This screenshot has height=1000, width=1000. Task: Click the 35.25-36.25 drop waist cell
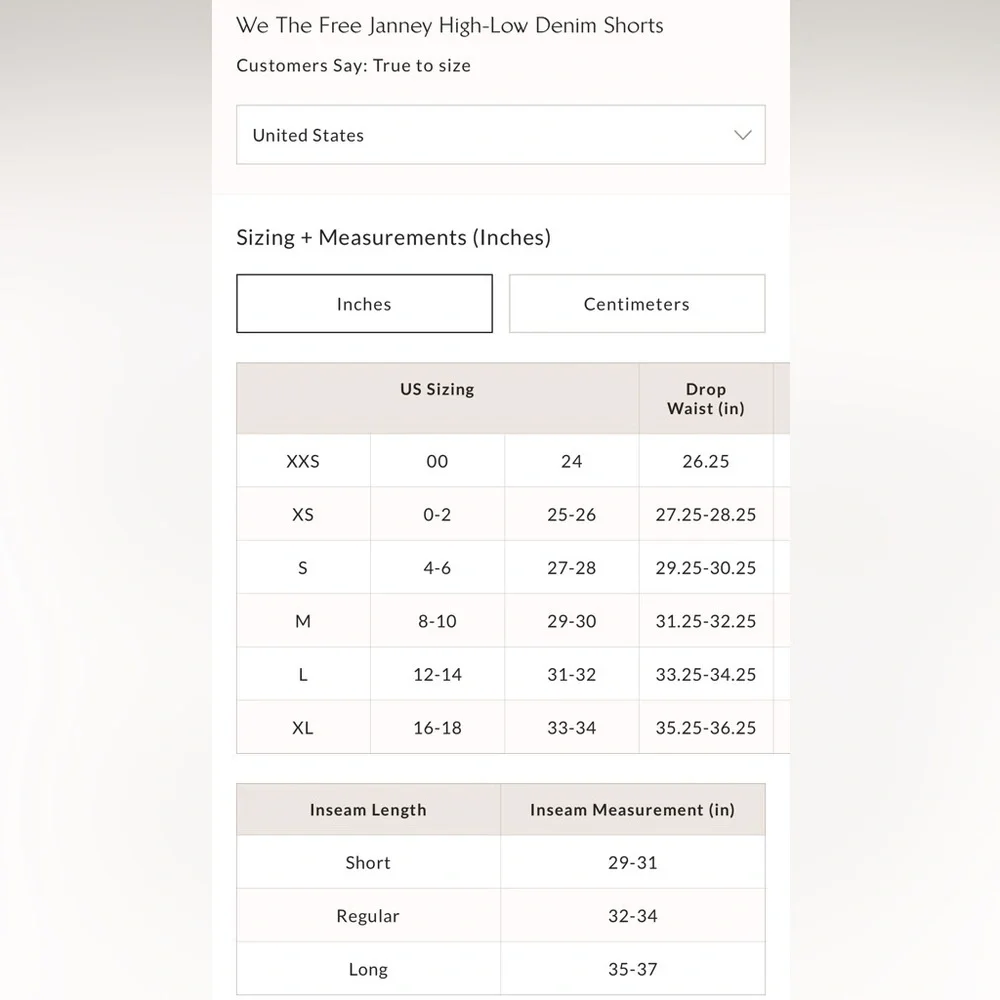pos(706,728)
